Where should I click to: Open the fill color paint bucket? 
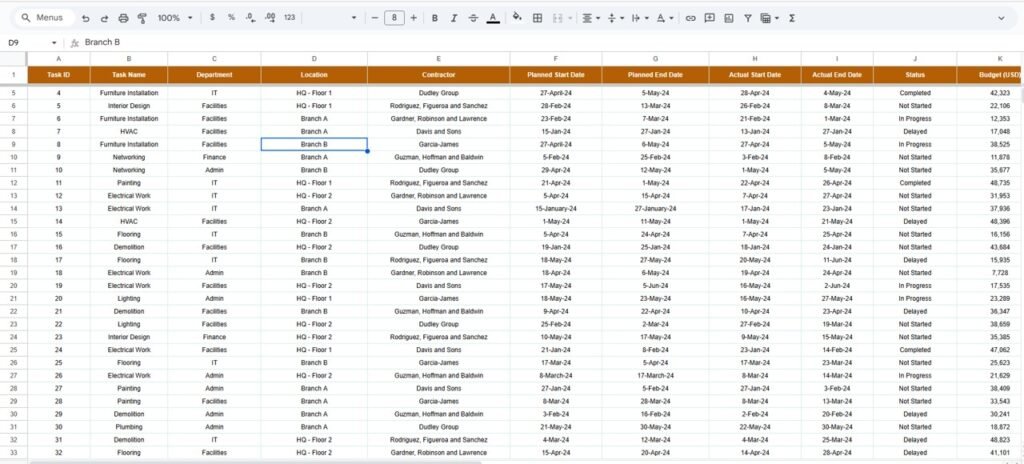tap(517, 18)
